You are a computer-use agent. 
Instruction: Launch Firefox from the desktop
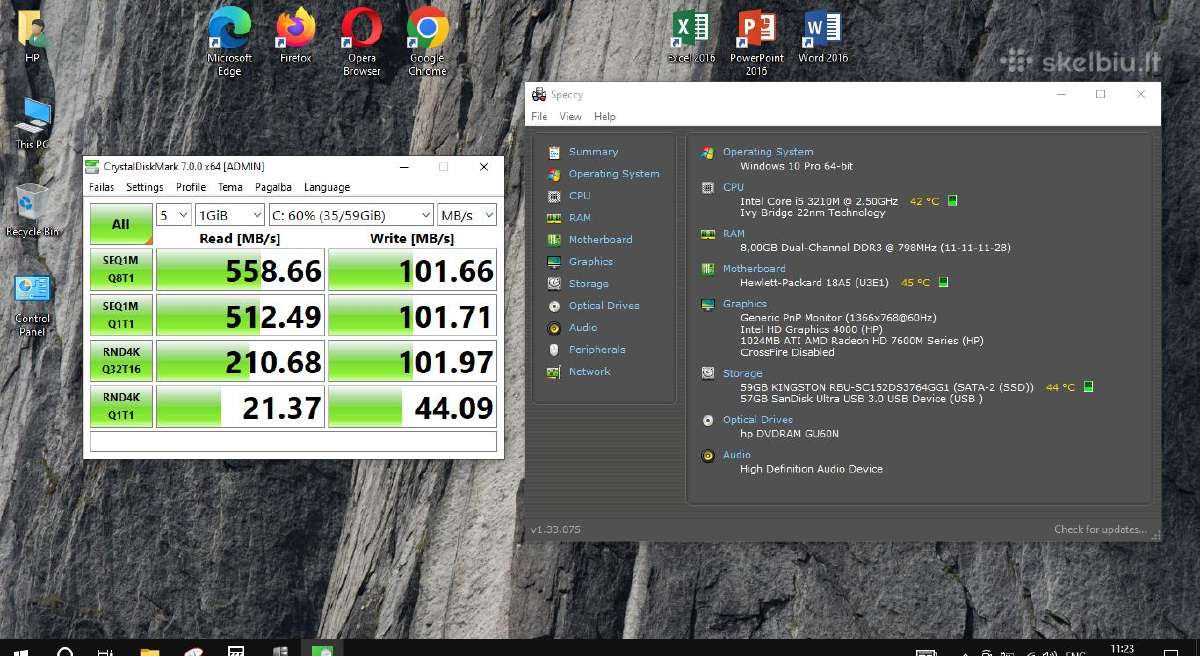tap(295, 36)
